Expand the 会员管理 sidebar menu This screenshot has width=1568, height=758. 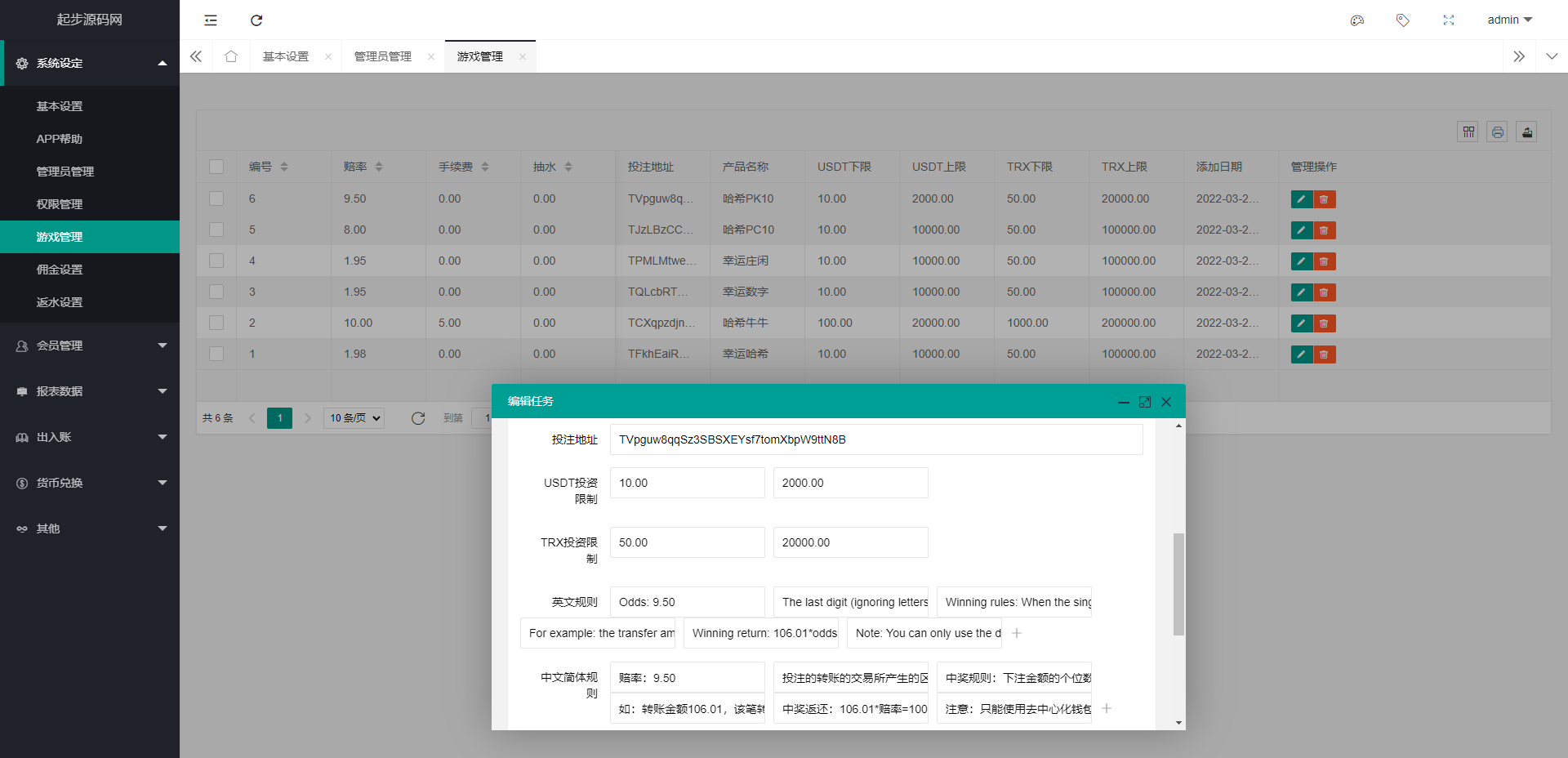90,346
